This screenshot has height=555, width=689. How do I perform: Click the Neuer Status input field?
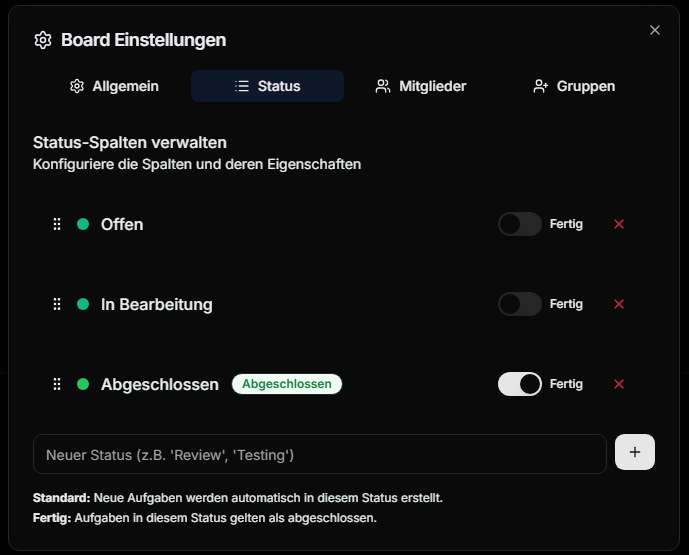tap(320, 454)
